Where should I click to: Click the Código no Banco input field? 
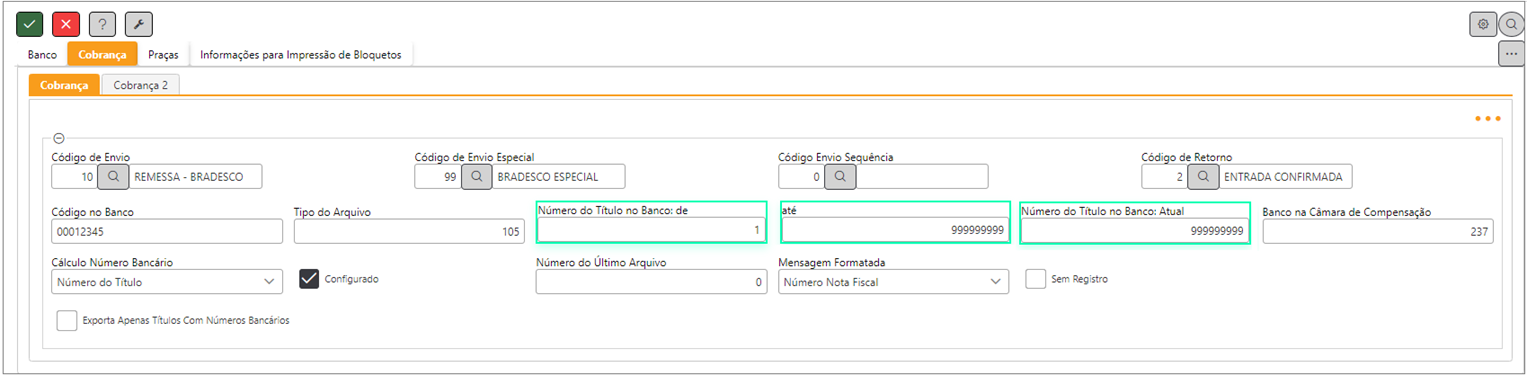tap(167, 231)
